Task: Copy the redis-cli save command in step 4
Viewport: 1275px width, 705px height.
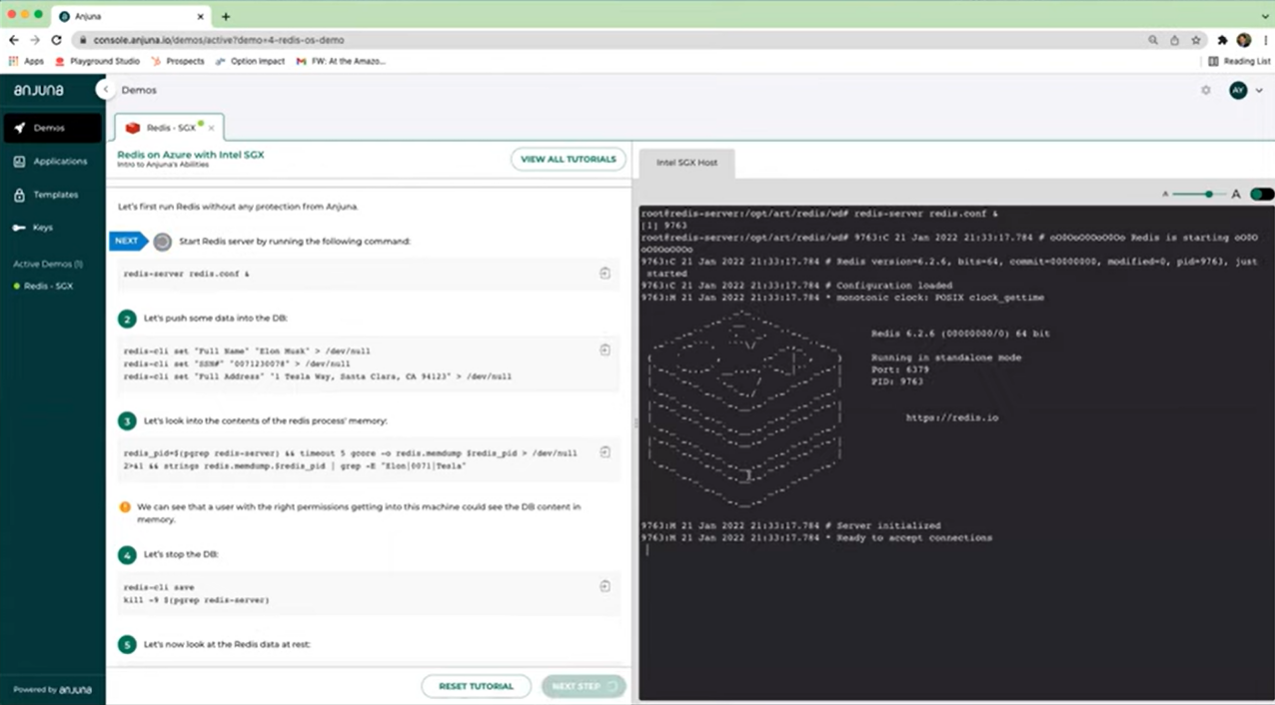Action: pos(605,586)
